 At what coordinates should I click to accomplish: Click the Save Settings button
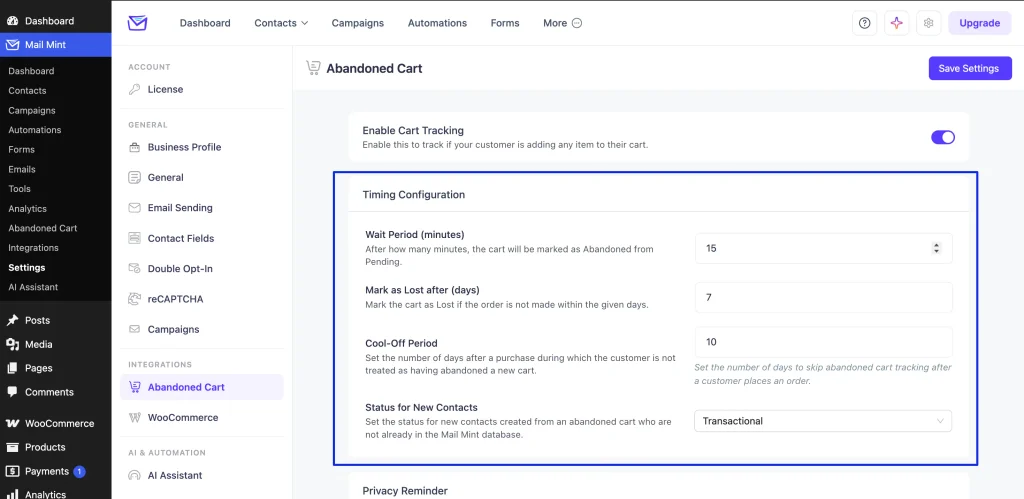[x=970, y=68]
